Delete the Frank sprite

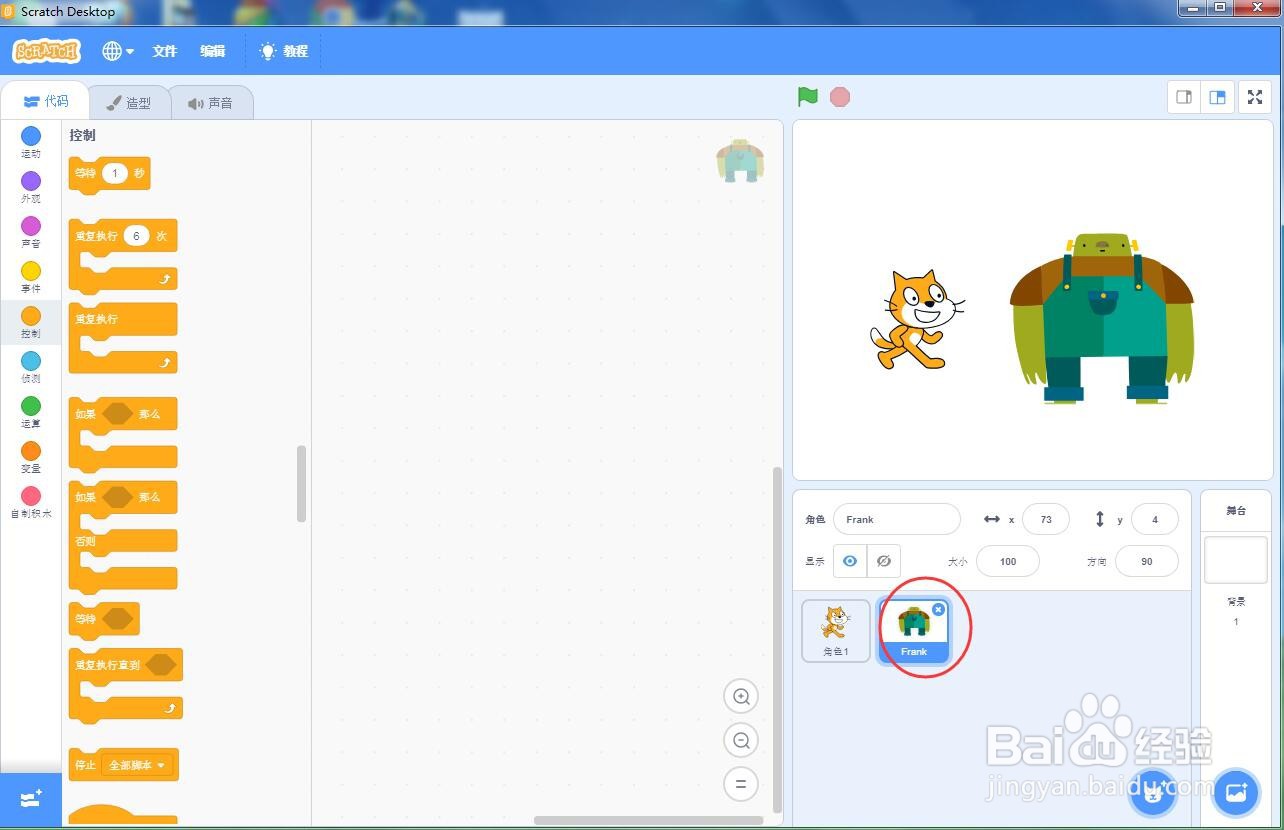pos(938,609)
